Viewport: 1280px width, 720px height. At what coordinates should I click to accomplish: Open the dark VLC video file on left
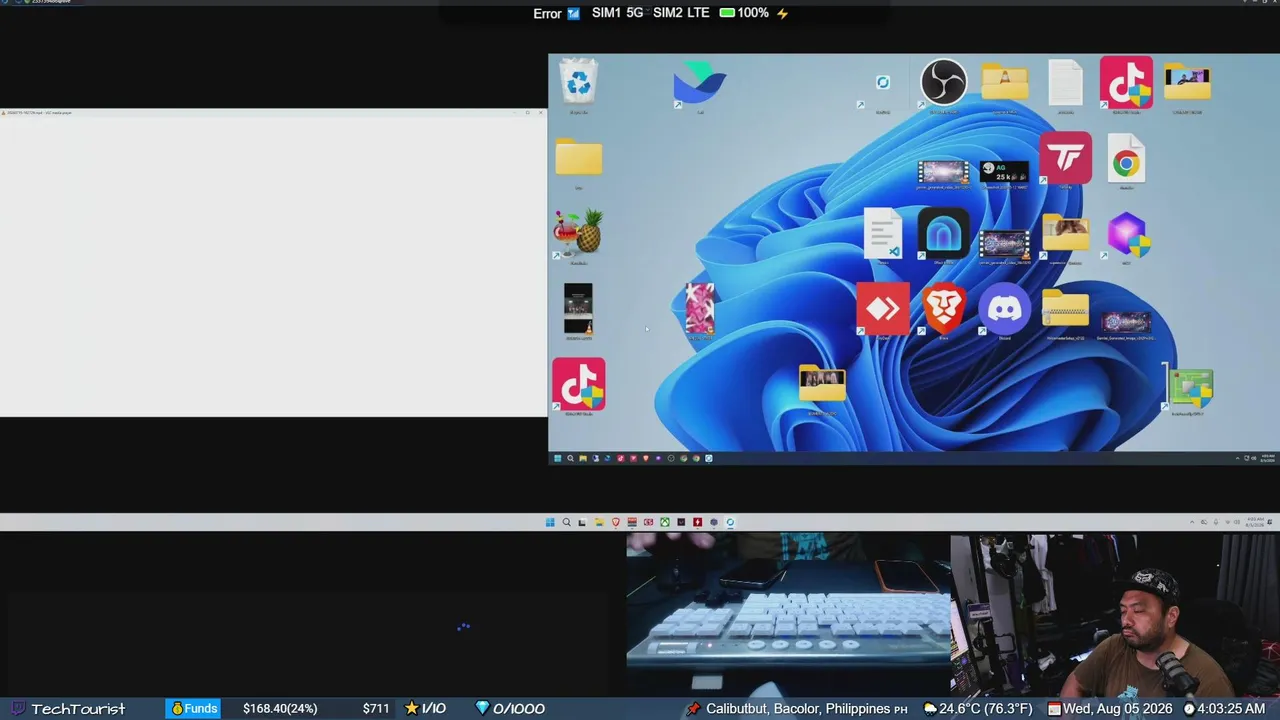point(578,308)
